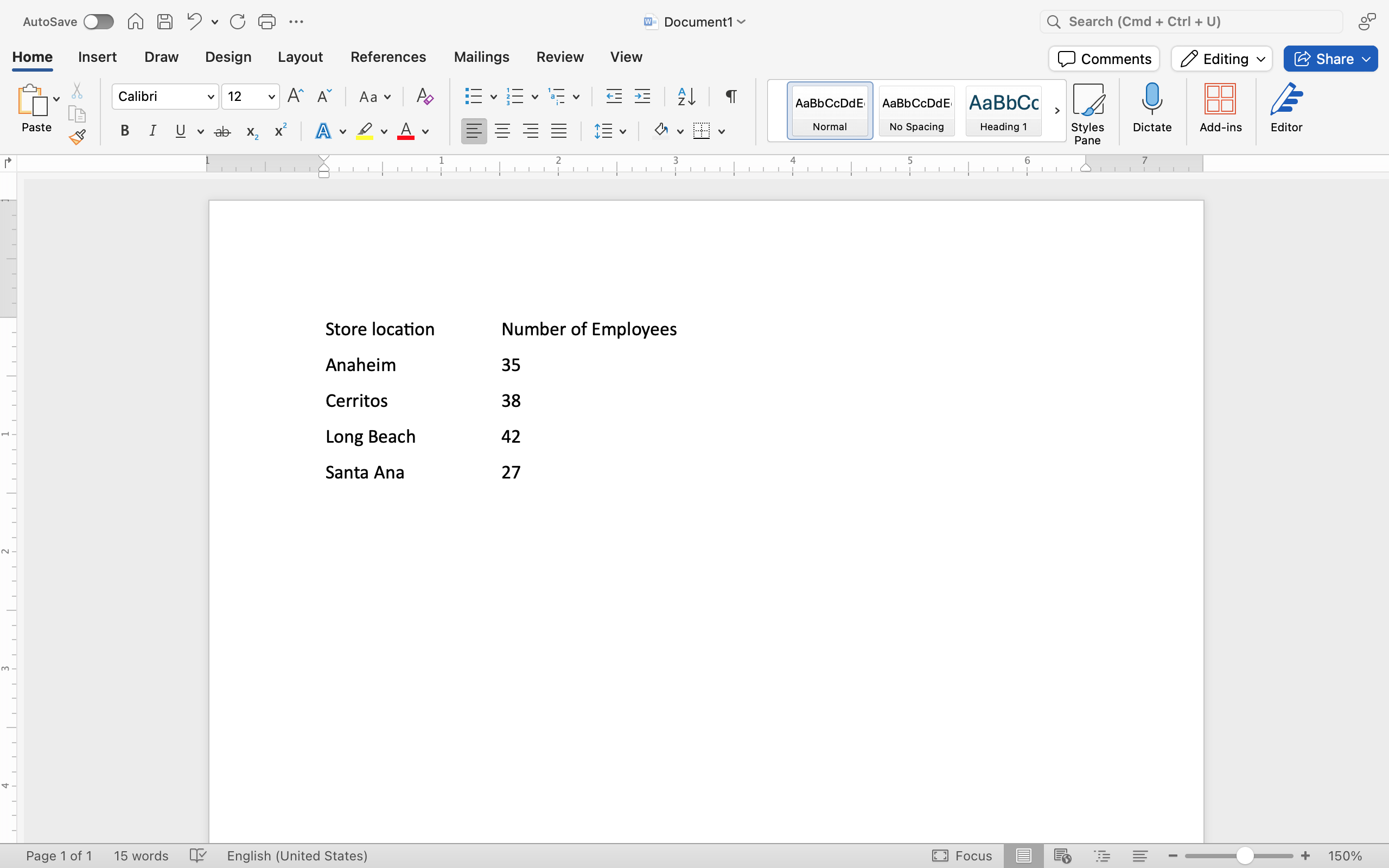Toggle Underline formatting
Image resolution: width=1389 pixels, height=868 pixels.
180,131
